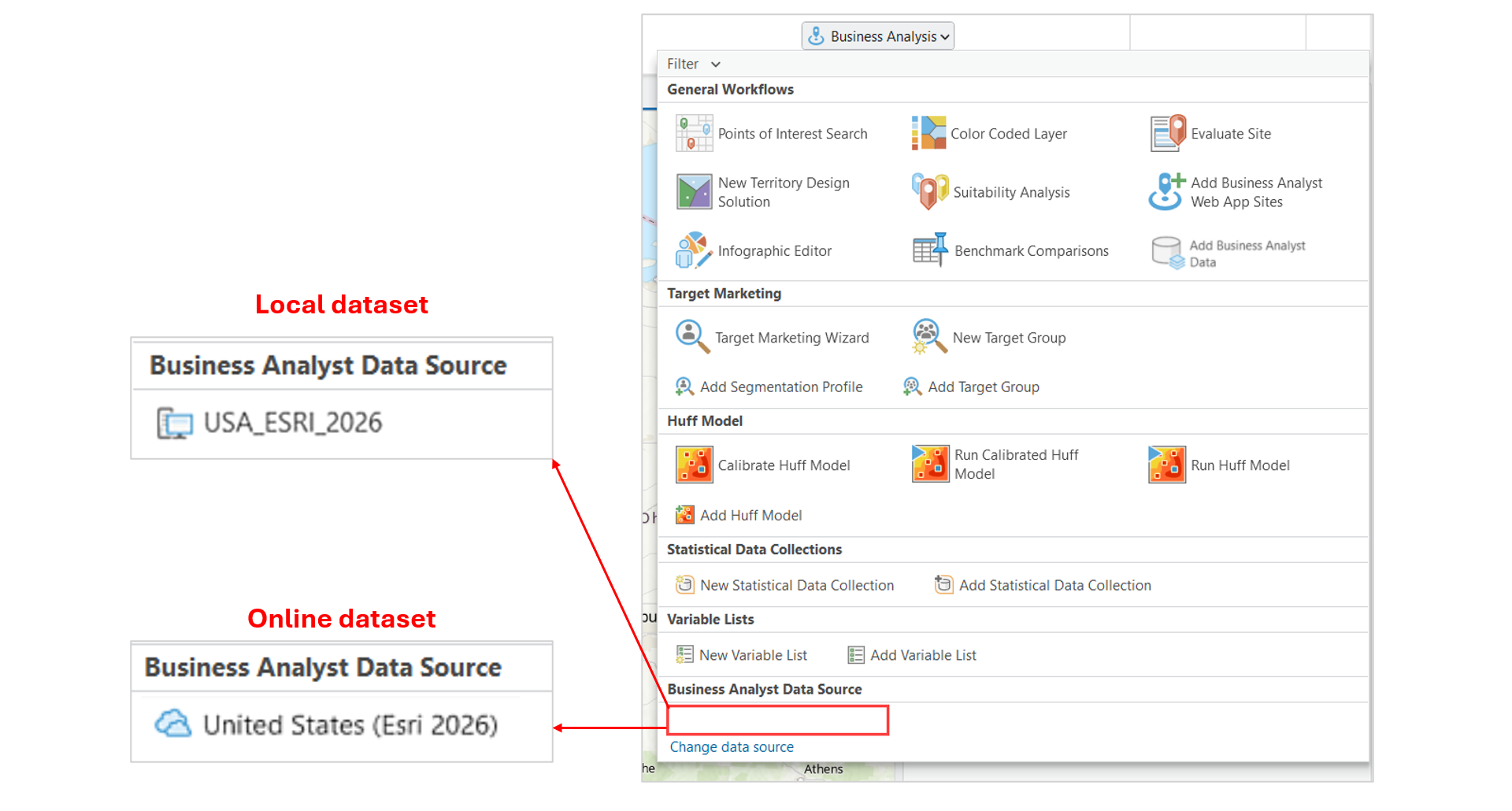
Task: Open the Business Analysis dropdown button
Action: coord(877,36)
